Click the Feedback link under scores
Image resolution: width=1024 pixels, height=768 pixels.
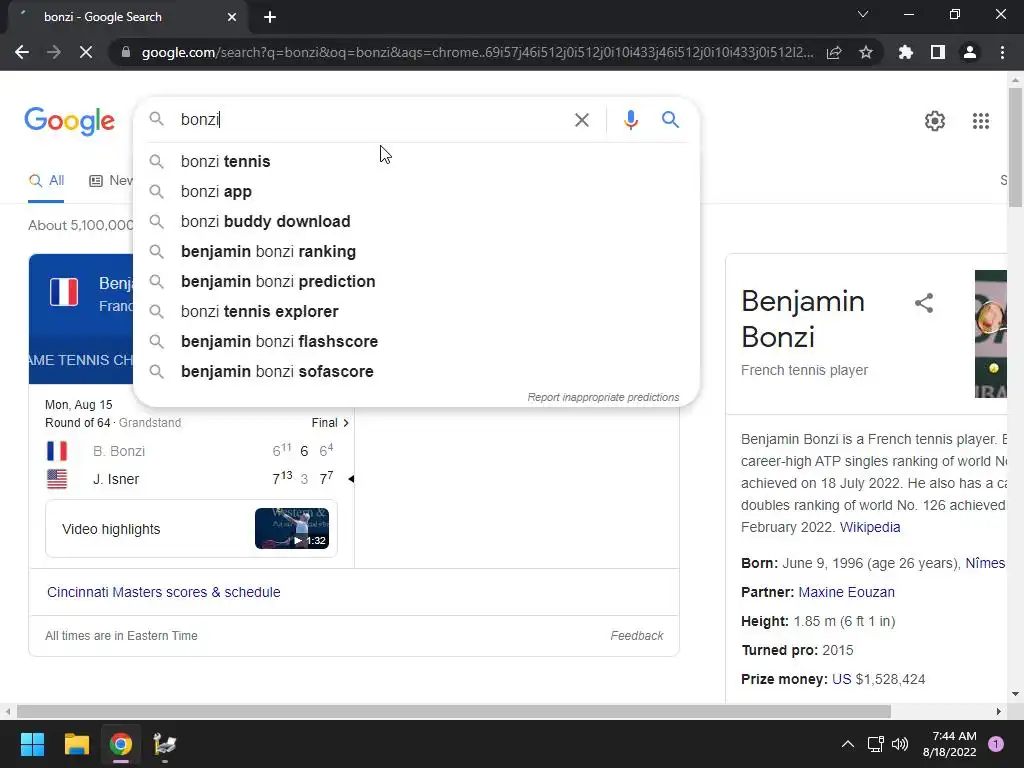click(x=637, y=635)
